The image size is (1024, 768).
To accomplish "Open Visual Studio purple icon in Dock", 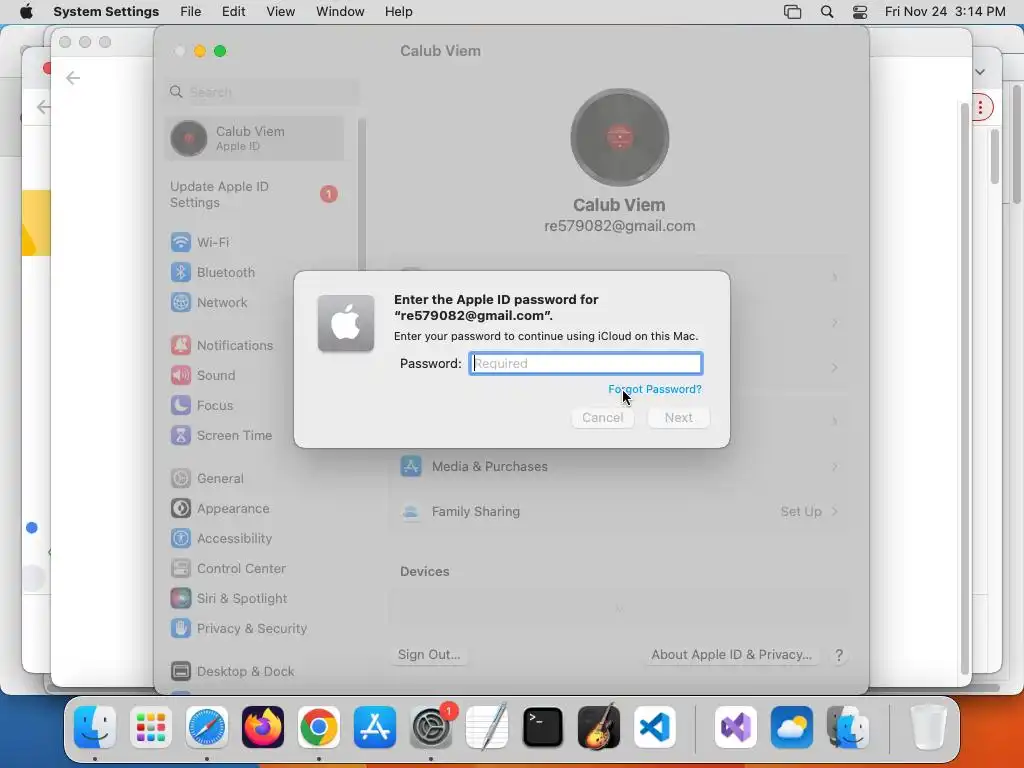I will pyautogui.click(x=736, y=727).
